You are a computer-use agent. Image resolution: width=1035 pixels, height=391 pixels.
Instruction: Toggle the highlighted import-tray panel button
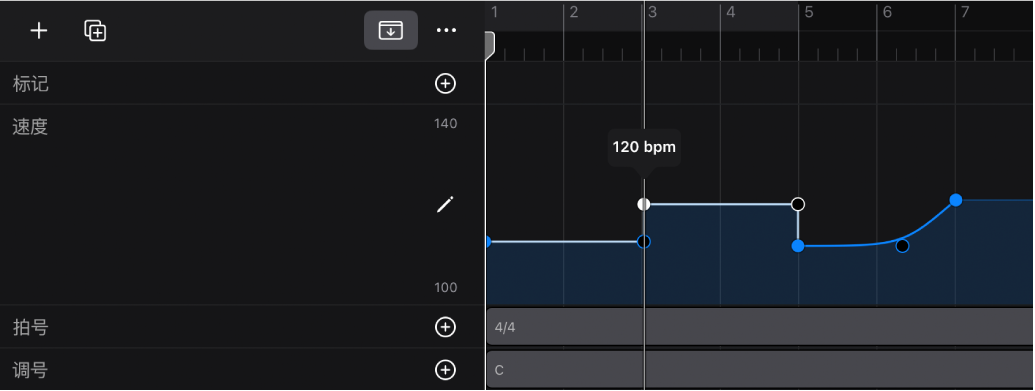391,30
